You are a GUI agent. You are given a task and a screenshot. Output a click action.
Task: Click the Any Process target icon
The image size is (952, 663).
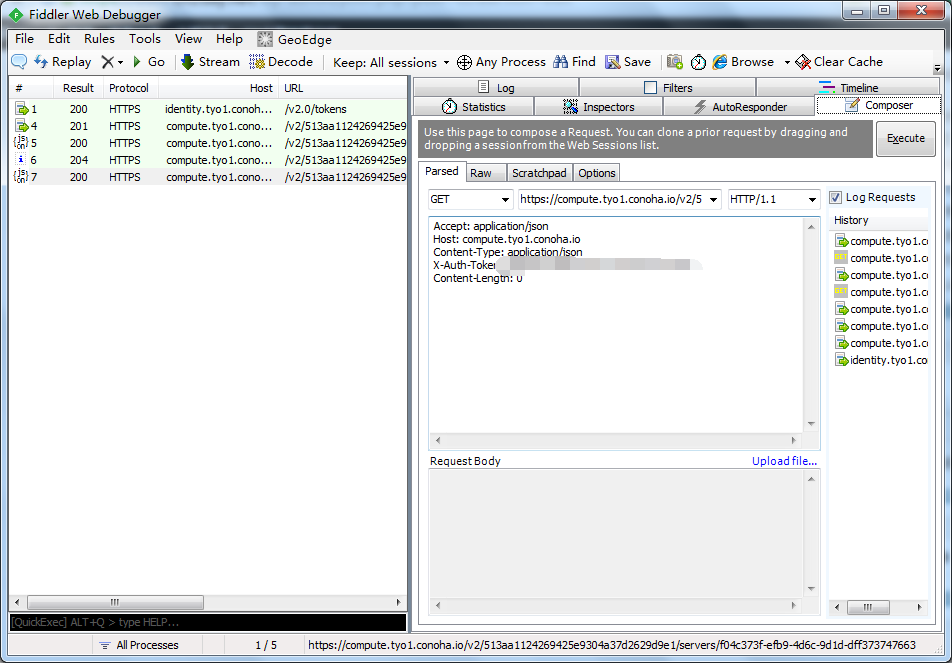click(x=464, y=62)
